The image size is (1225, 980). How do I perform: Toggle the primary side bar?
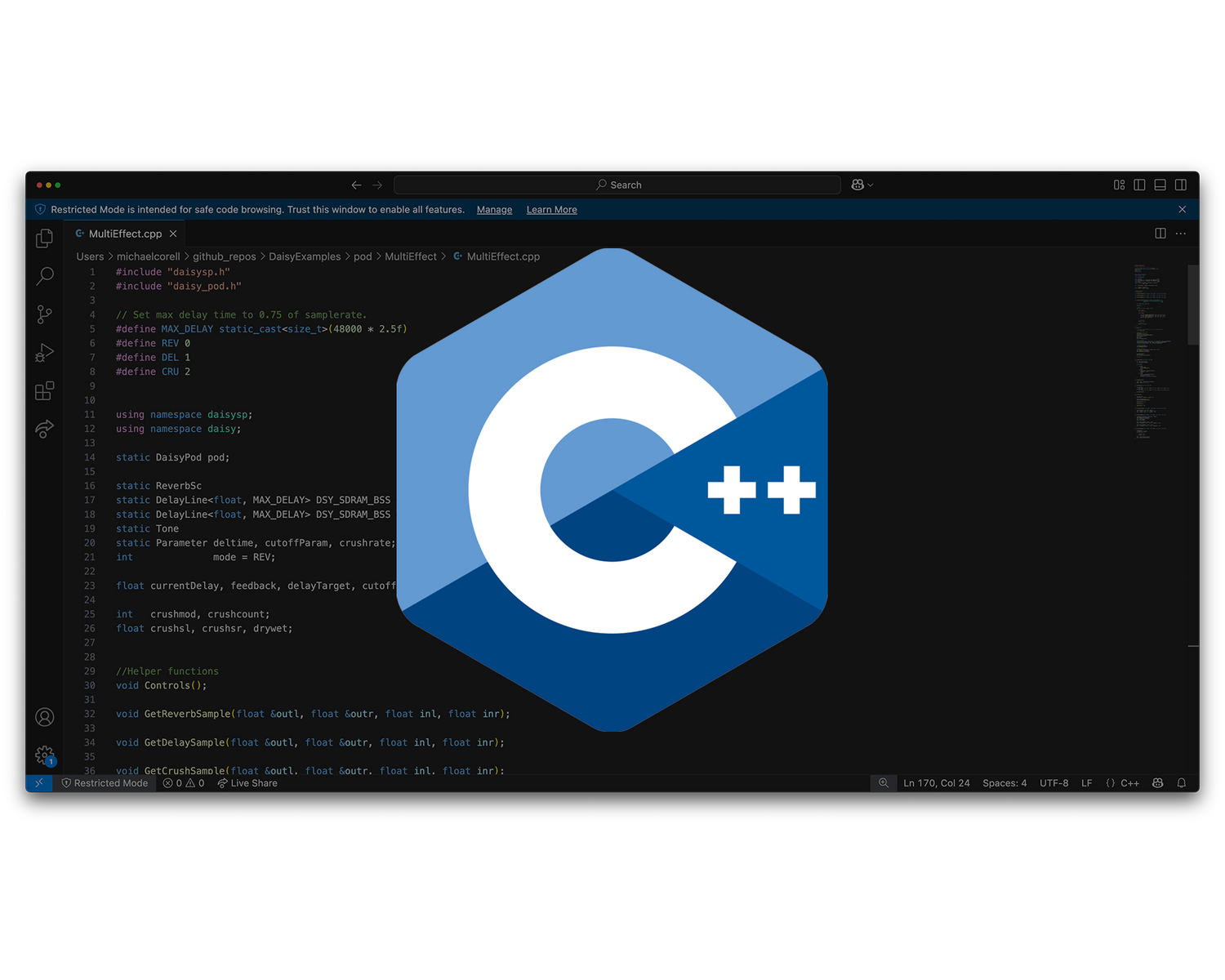coord(1140,185)
